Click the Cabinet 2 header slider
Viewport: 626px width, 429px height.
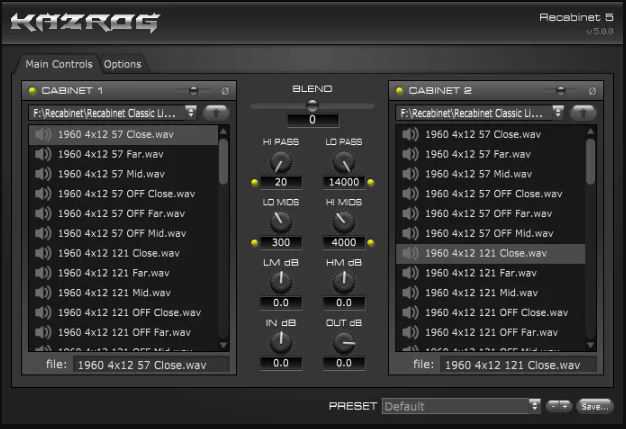click(x=561, y=91)
